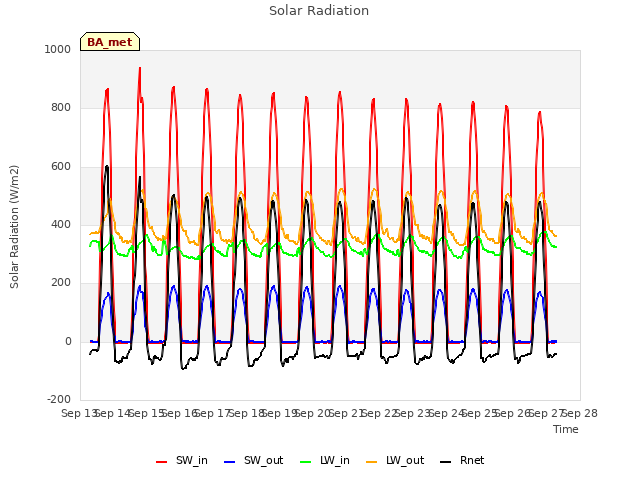This screenshot has height=480, width=640.
Task: Click the Sep 13 x-axis label
Action: (79, 413)
